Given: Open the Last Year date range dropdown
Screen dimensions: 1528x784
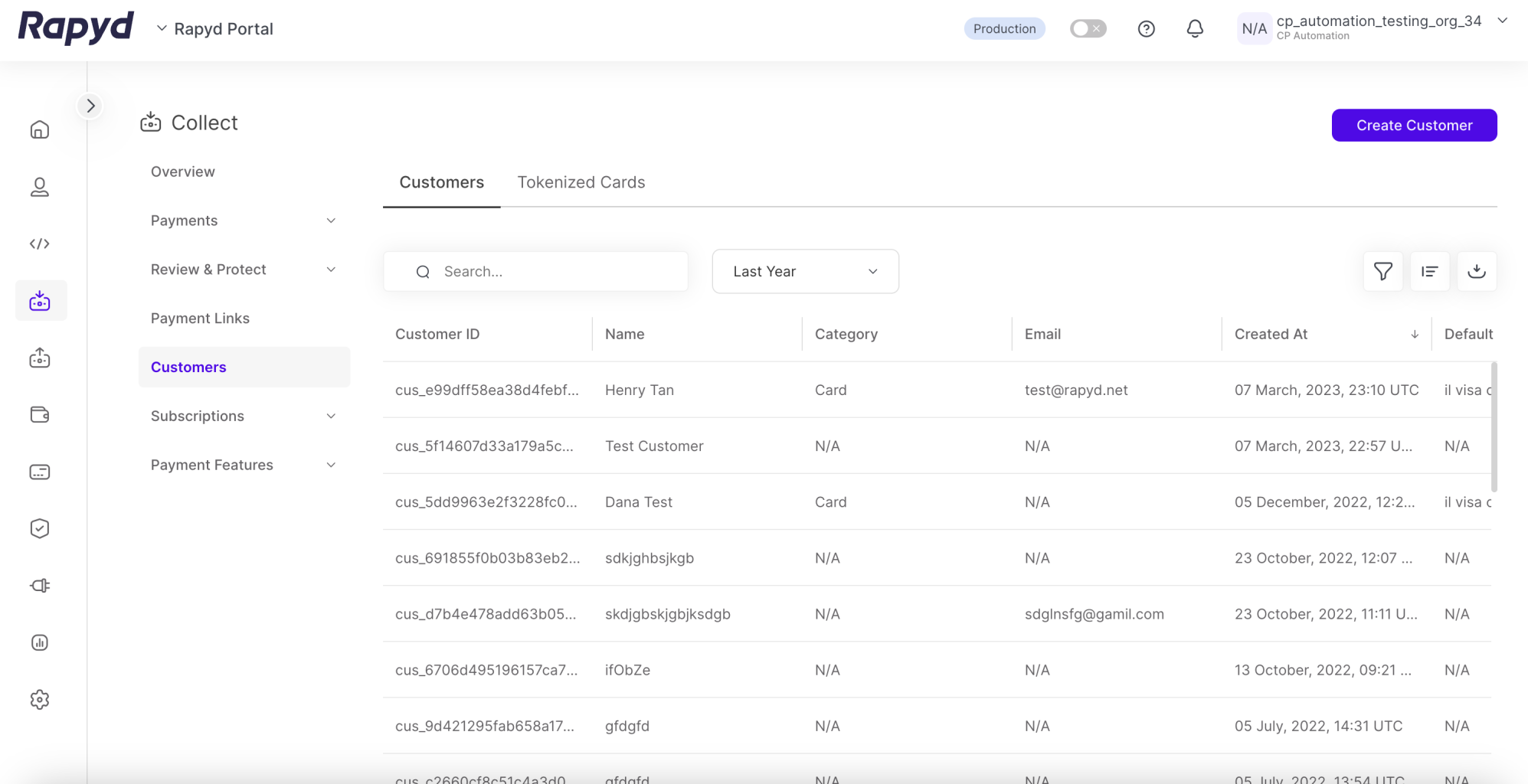Looking at the screenshot, I should tap(805, 272).
